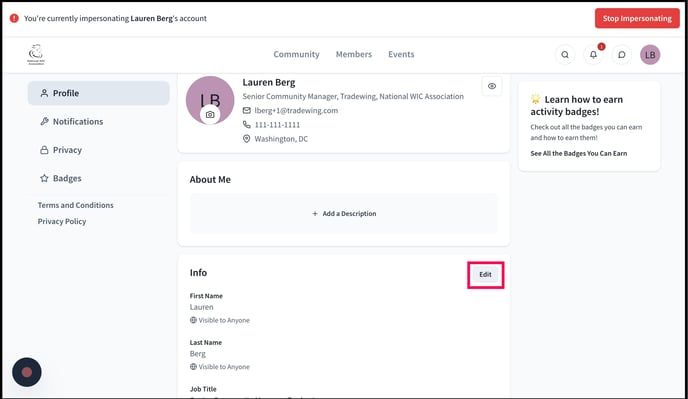Click the Stop Impersonating button
688x399 pixels.
pyautogui.click(x=637, y=18)
